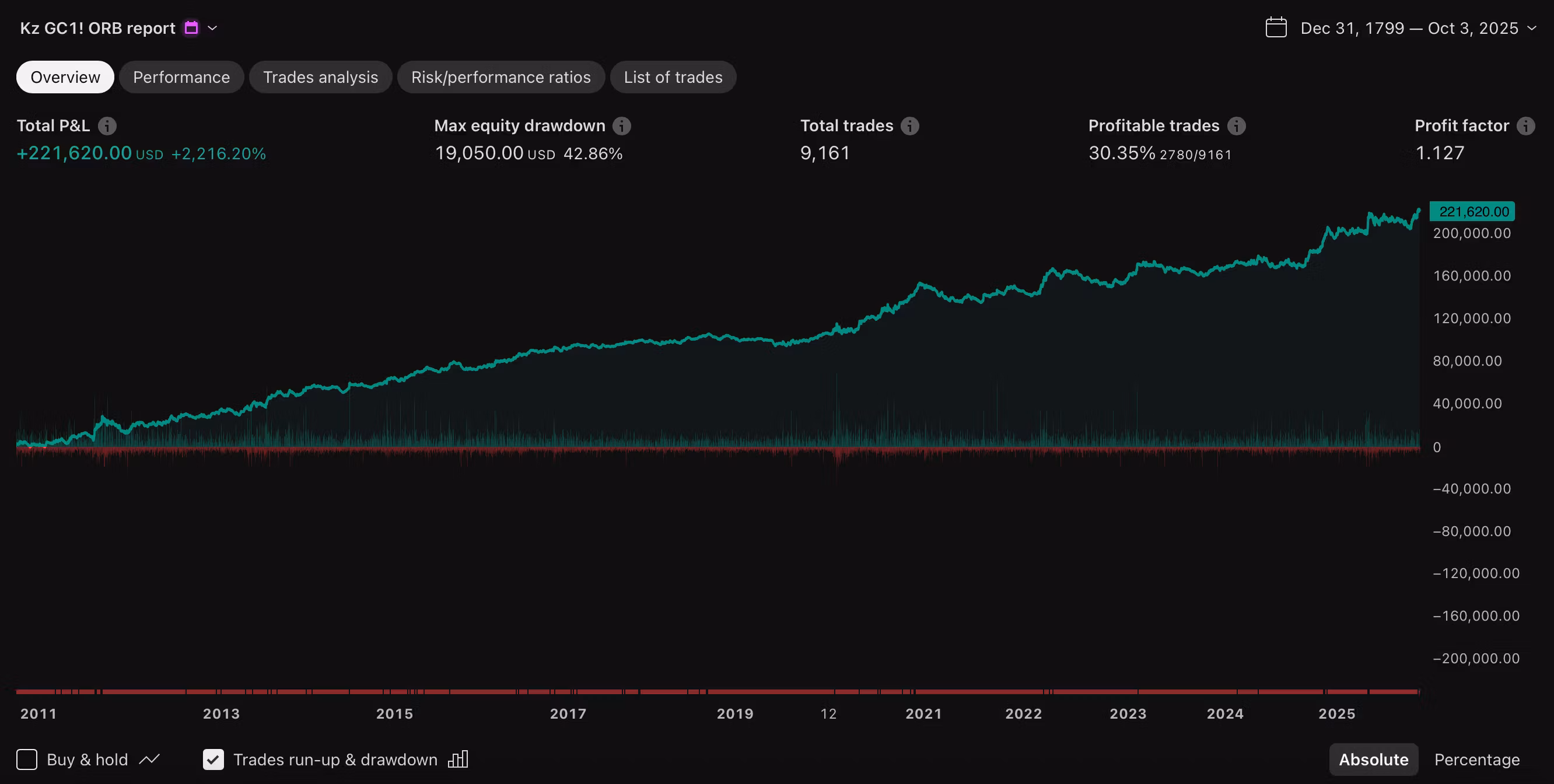Viewport: 1554px width, 784px height.
Task: Select the Overview tab
Action: (x=65, y=77)
